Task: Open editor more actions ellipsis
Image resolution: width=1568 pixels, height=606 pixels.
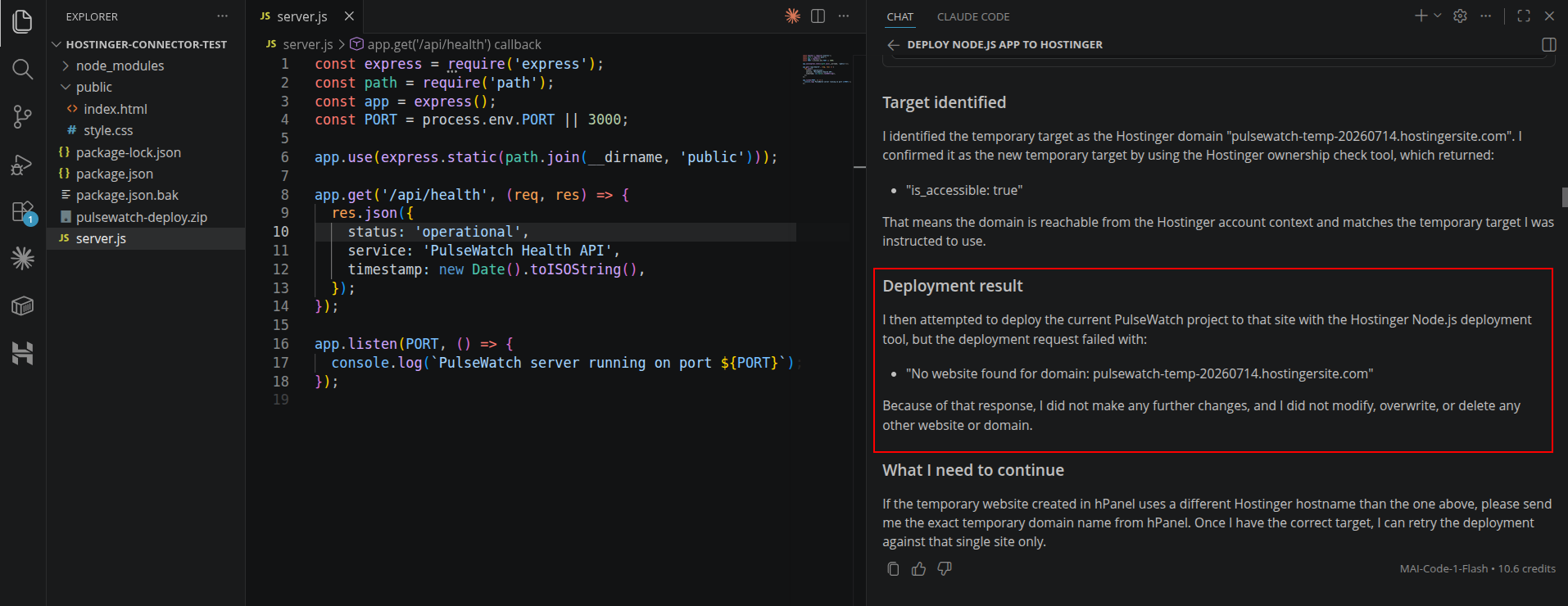Action: 844,16
